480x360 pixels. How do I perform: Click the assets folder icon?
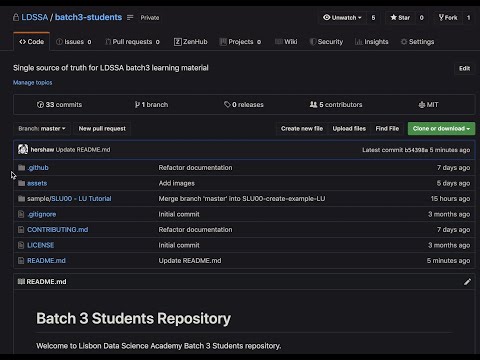21,183
